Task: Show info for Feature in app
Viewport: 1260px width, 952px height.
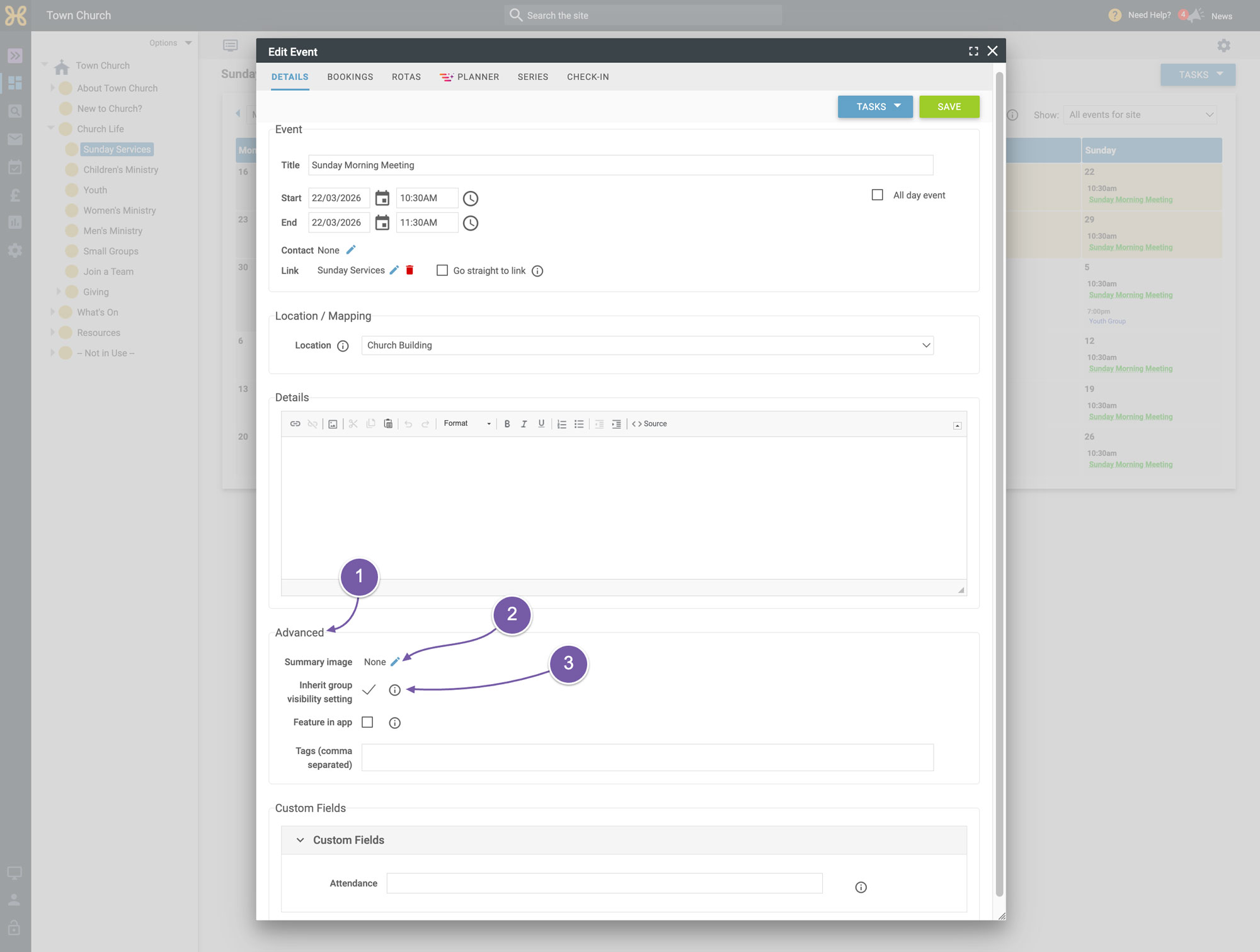Action: coord(394,723)
